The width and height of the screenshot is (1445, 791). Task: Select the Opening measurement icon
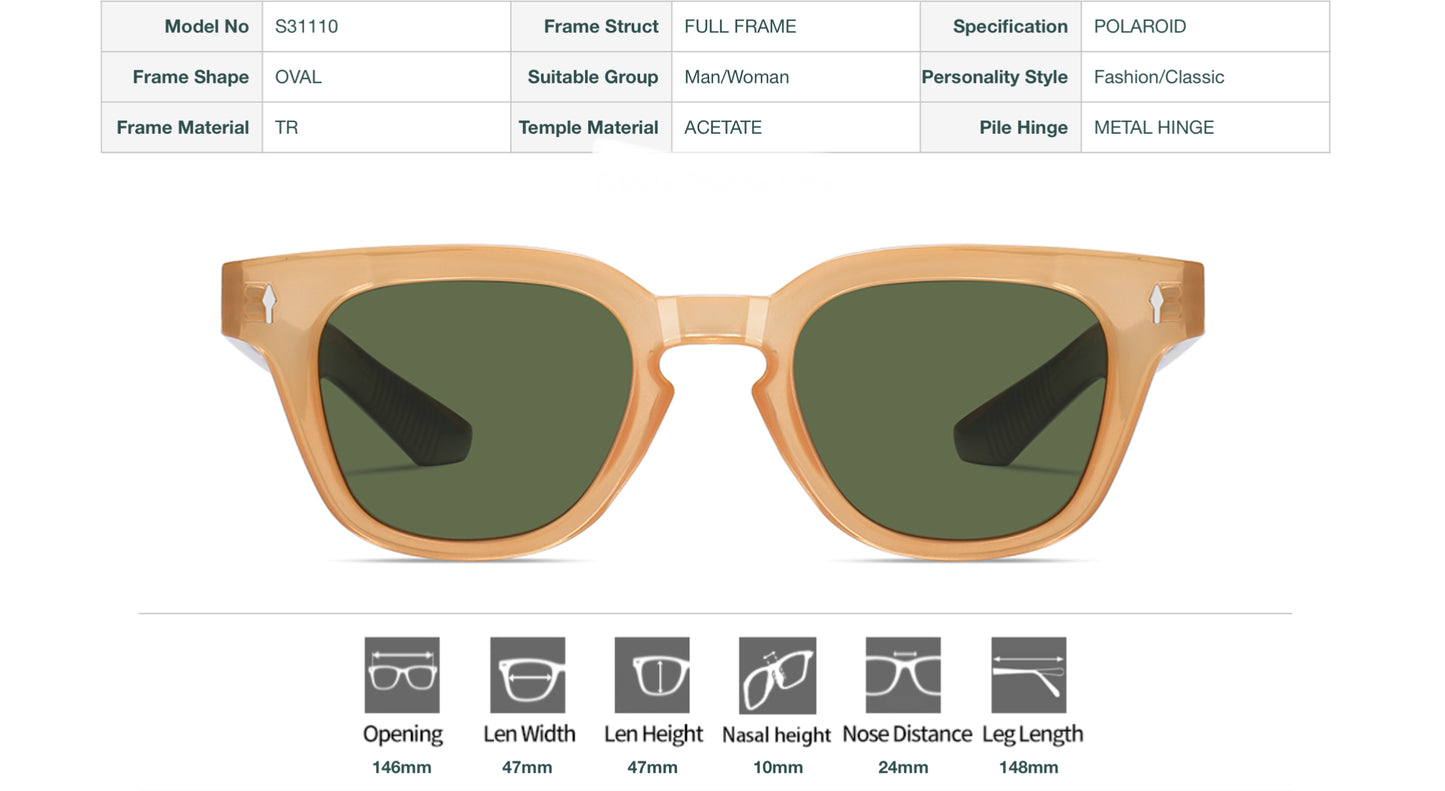[402, 674]
